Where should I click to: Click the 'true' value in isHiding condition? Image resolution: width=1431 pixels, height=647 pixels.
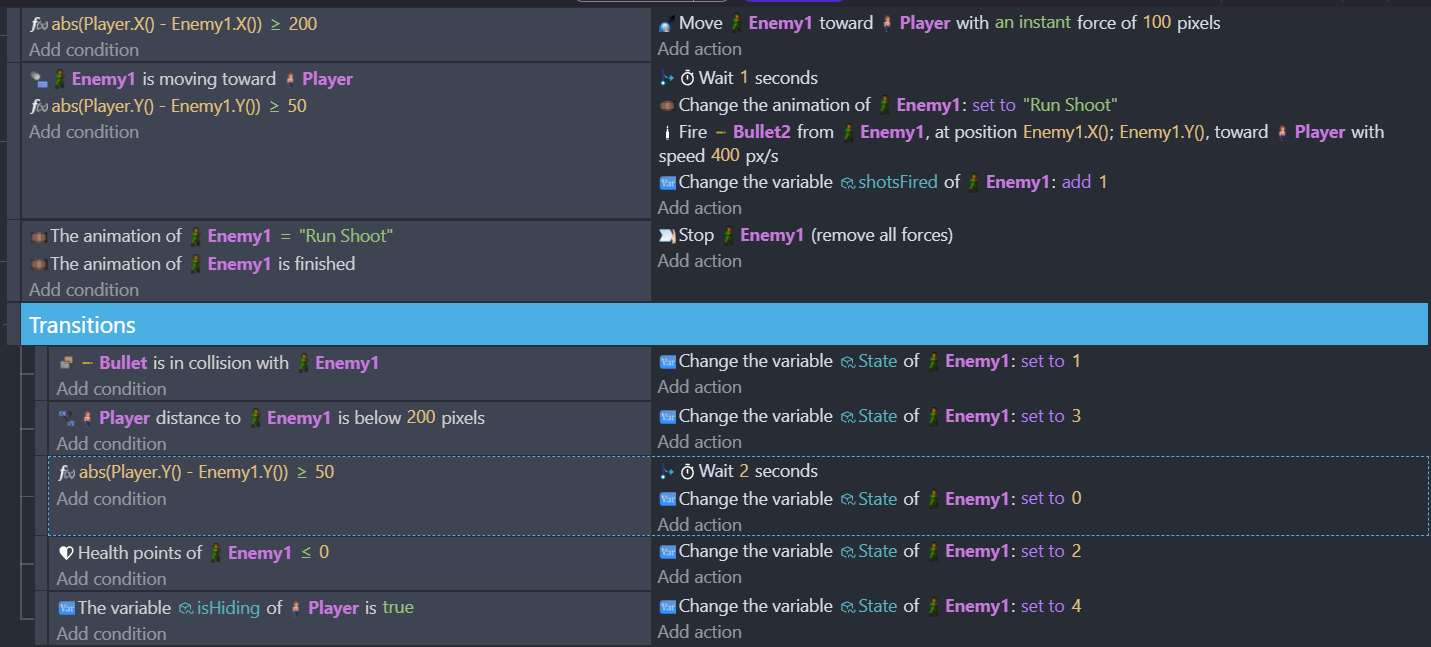tap(397, 607)
